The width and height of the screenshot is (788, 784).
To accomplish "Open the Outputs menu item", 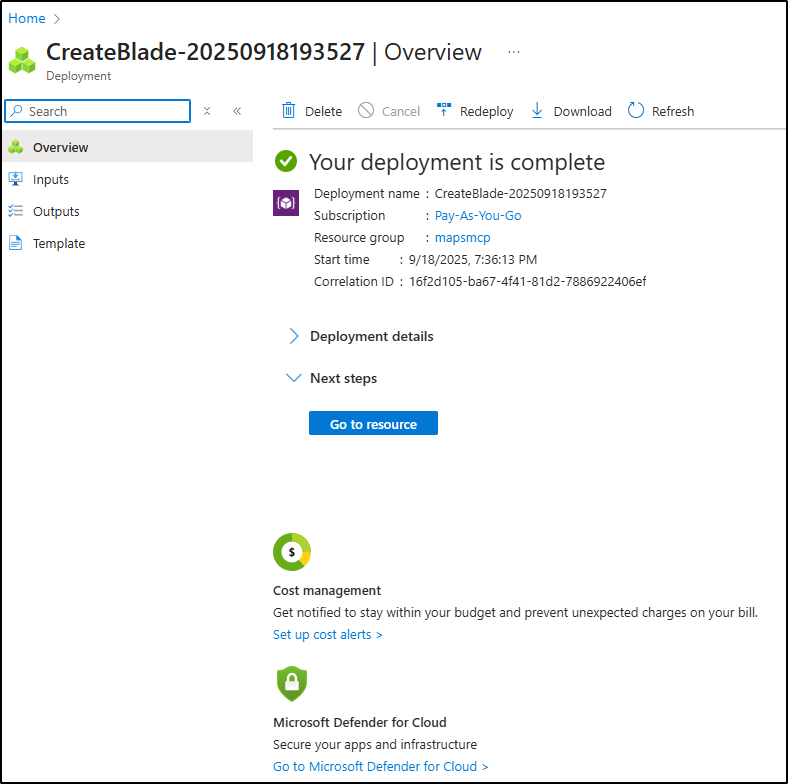I will click(56, 211).
